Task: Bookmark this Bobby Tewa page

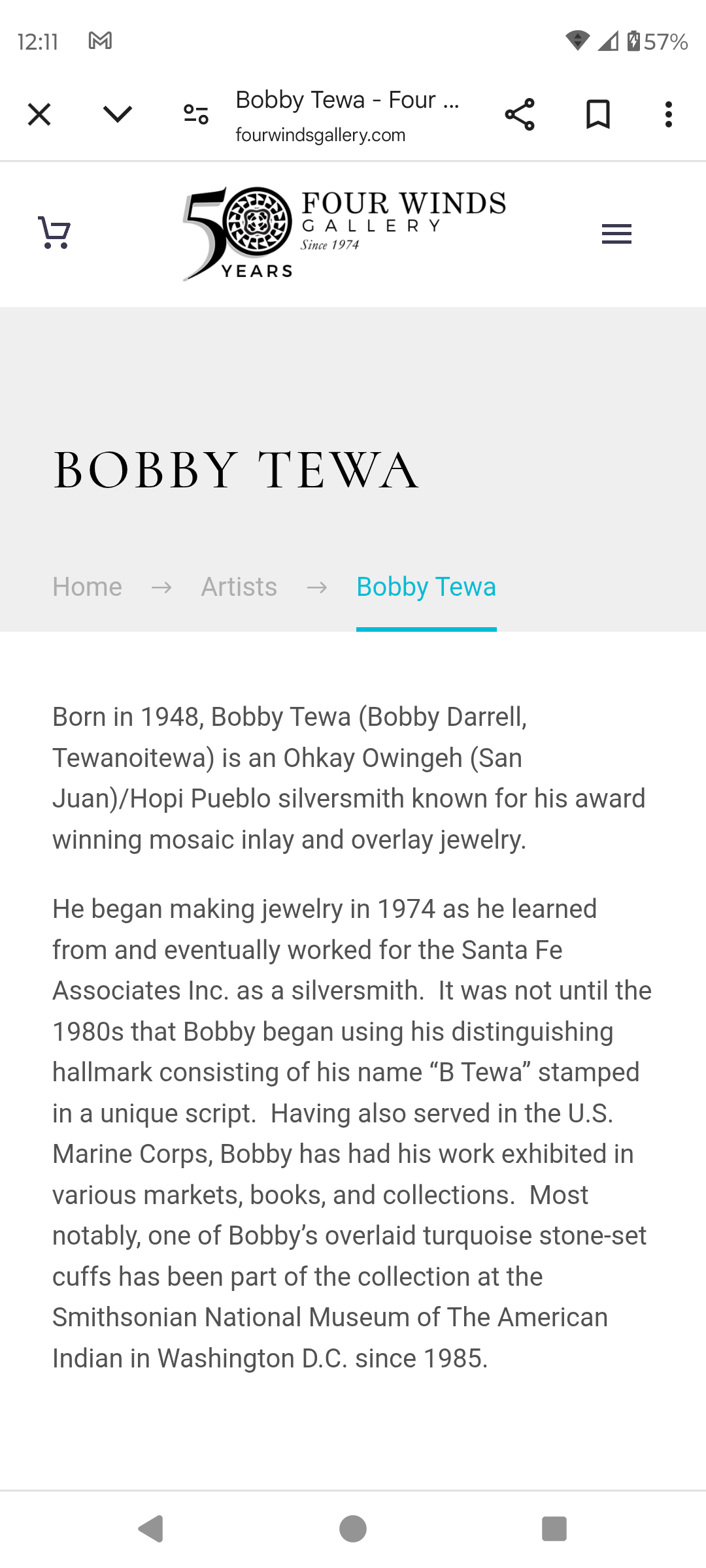Action: click(x=598, y=114)
